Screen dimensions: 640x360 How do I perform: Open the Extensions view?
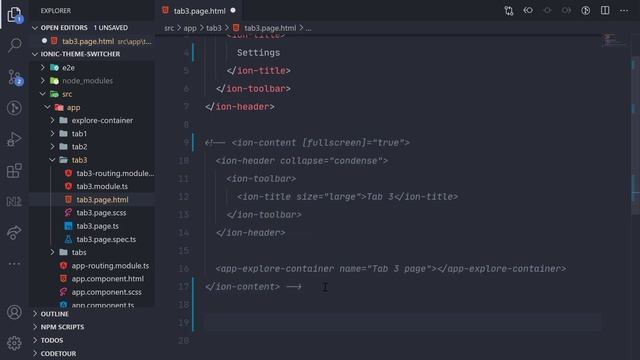click(14, 171)
